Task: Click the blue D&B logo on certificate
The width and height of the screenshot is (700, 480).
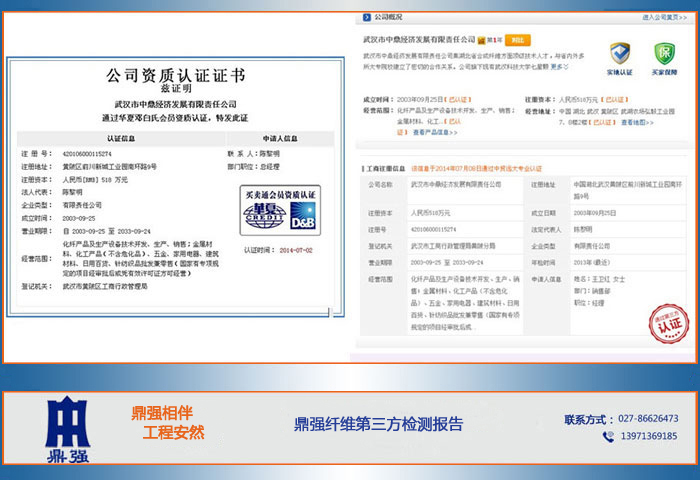Action: click(303, 216)
